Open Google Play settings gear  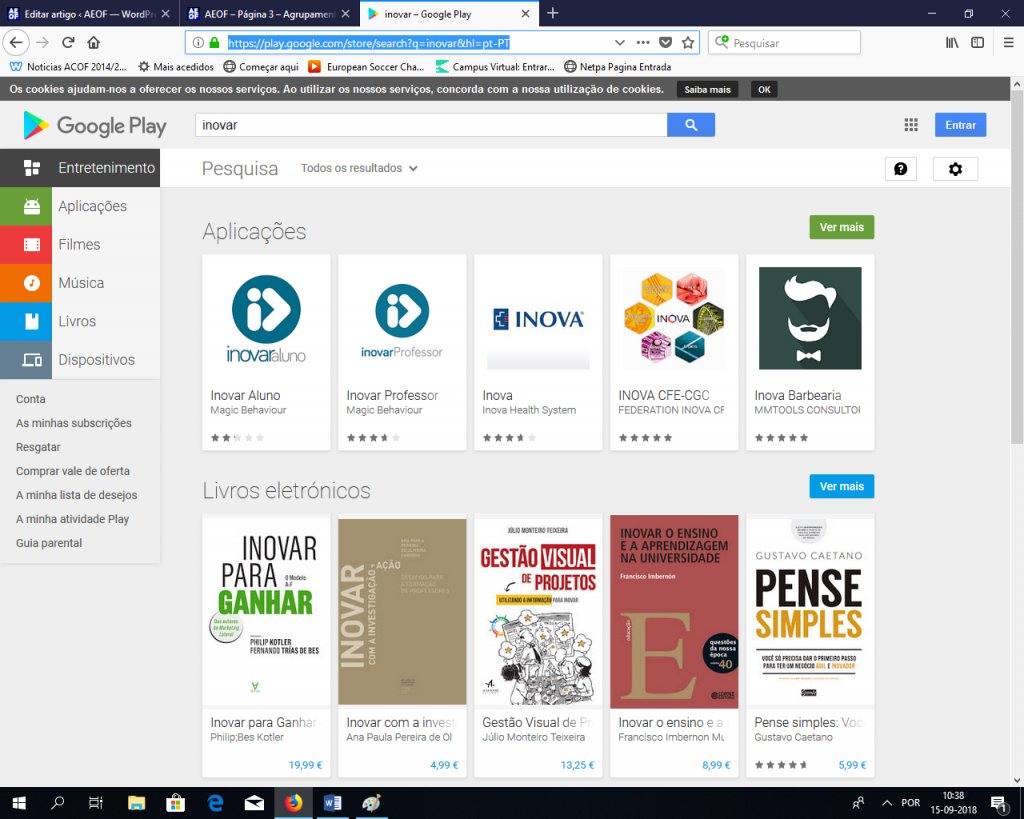pyautogui.click(x=955, y=169)
